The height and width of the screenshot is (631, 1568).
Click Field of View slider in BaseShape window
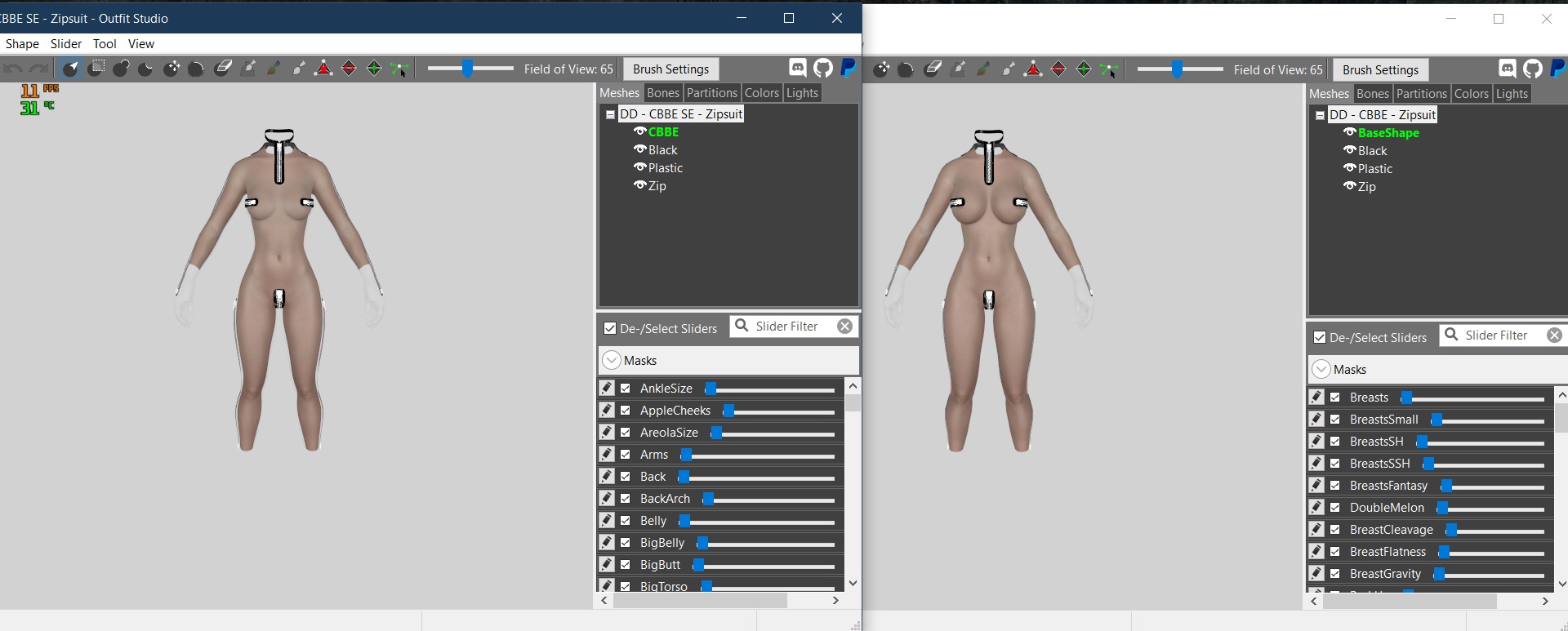[1180, 69]
